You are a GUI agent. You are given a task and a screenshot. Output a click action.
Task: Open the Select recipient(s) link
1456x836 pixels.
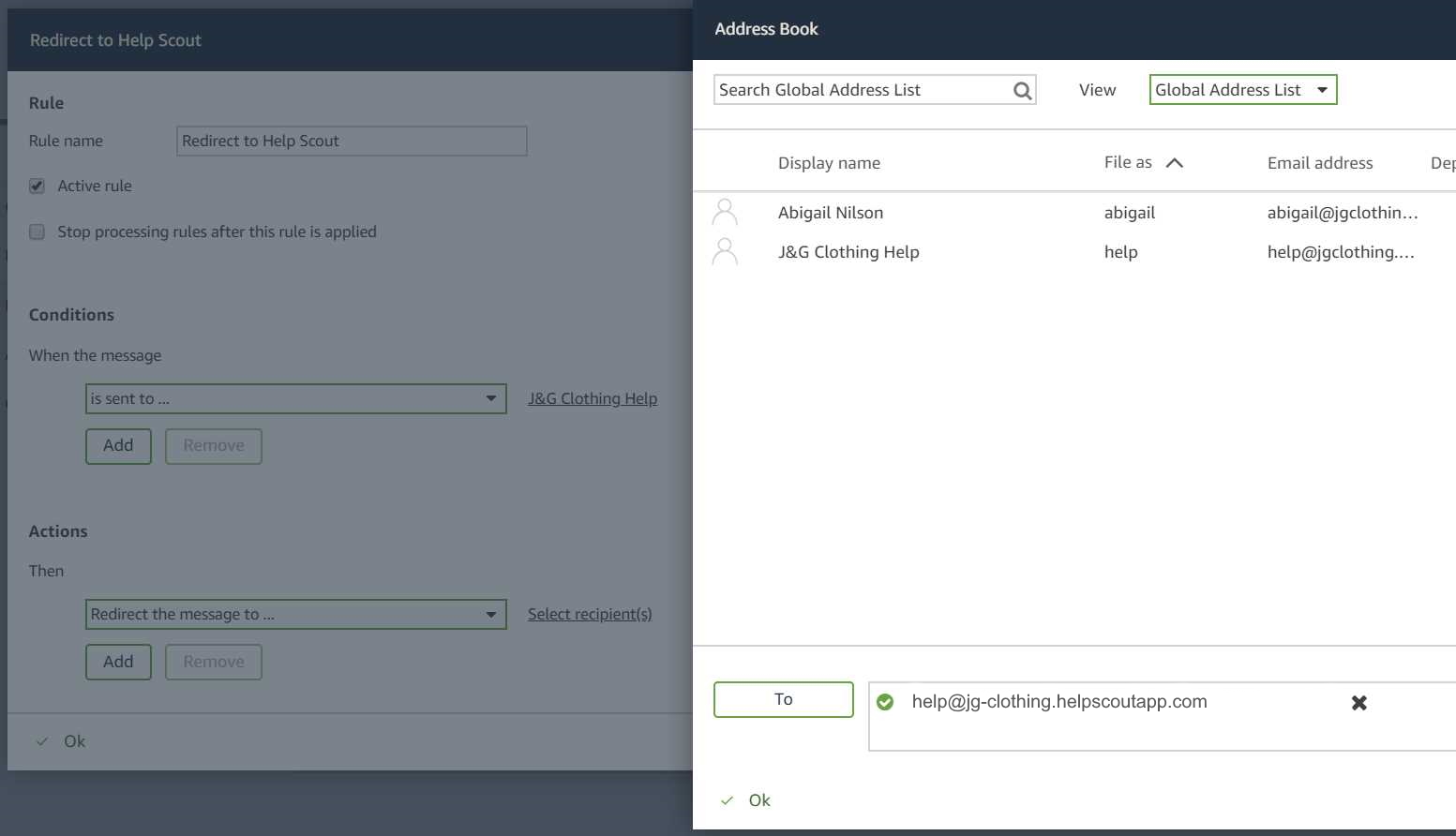(590, 615)
